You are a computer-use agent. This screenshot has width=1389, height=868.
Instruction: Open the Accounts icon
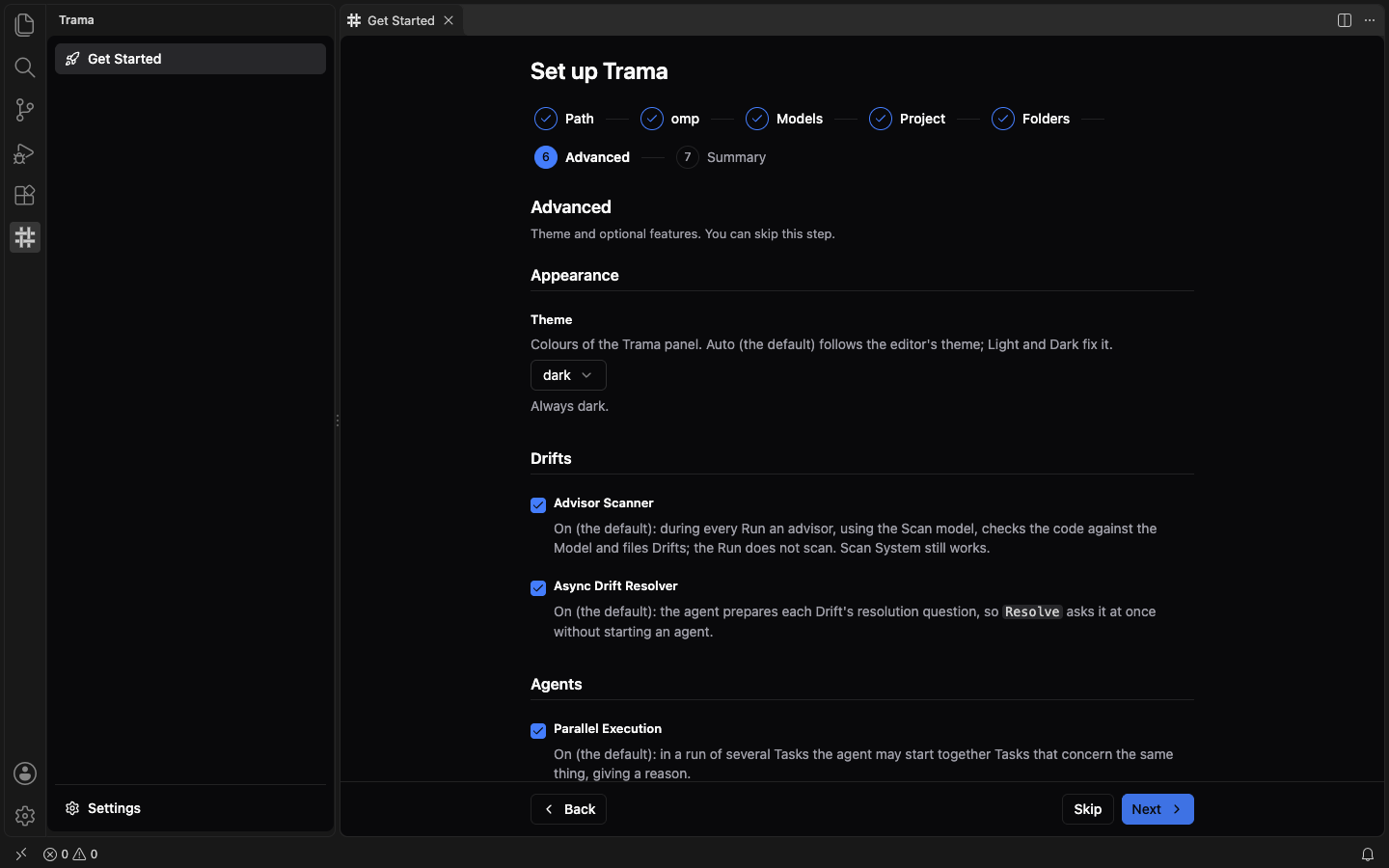point(25,773)
